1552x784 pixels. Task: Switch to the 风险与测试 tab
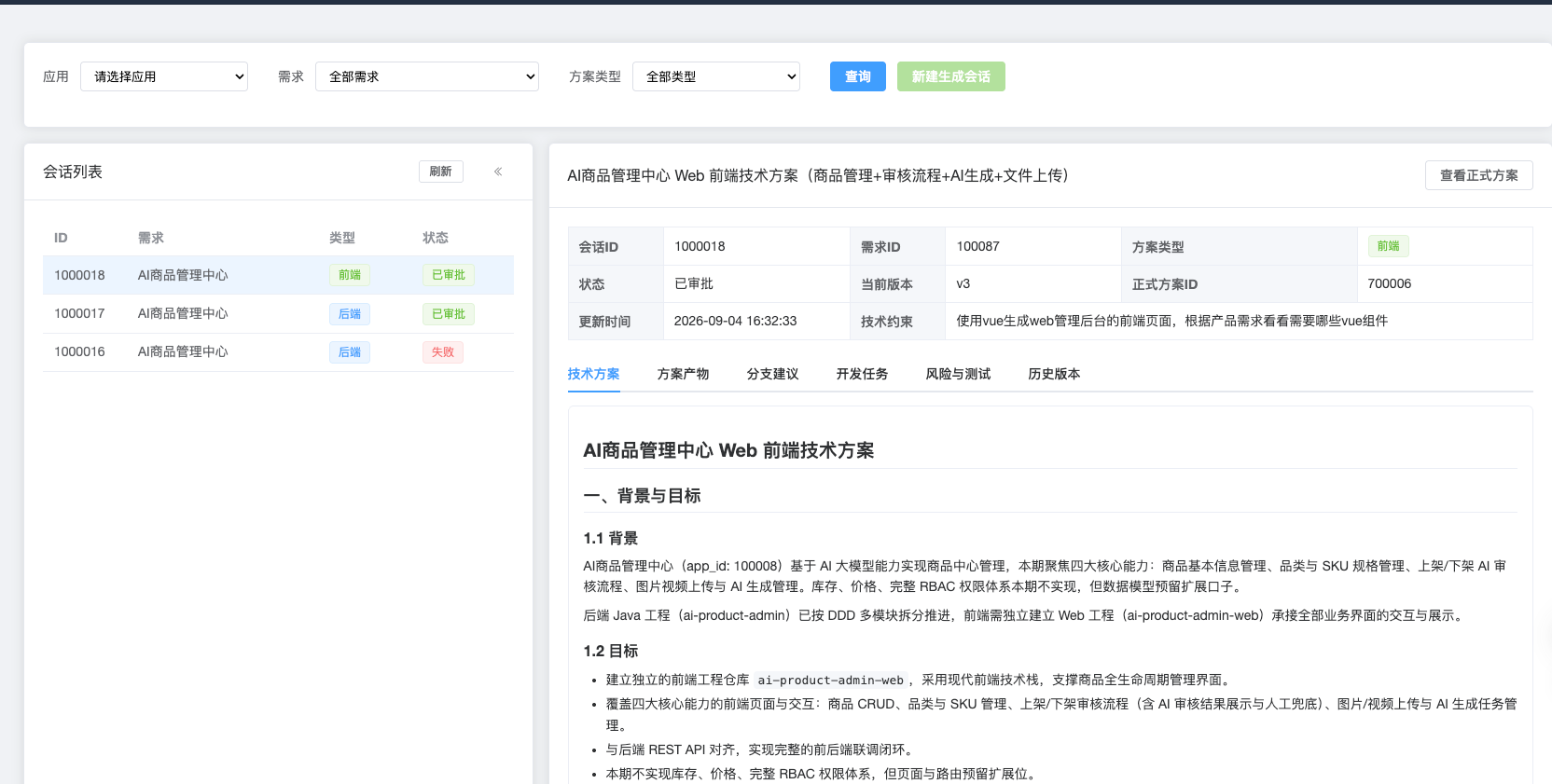(x=959, y=374)
